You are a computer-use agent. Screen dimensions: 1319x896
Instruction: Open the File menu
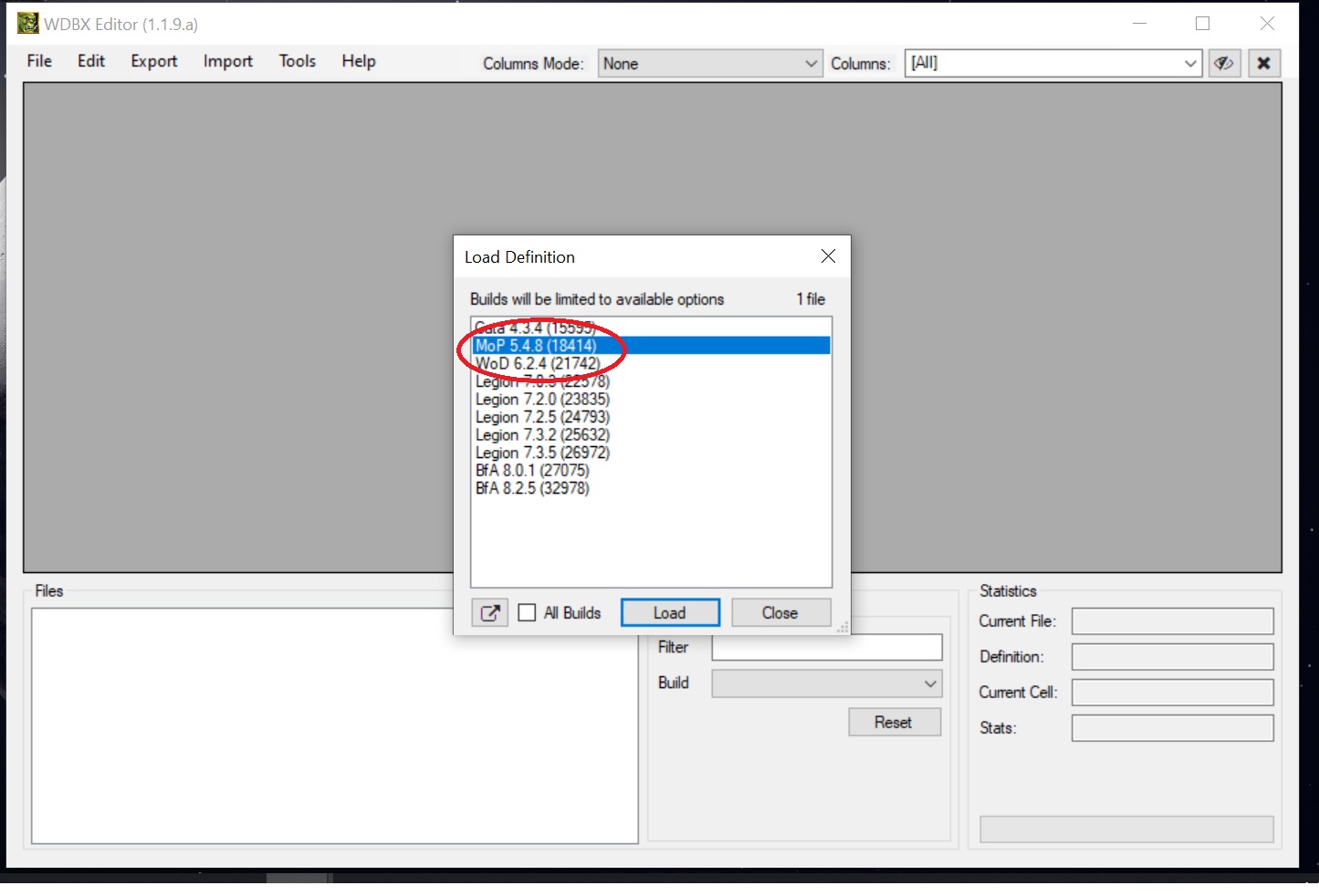coord(39,61)
